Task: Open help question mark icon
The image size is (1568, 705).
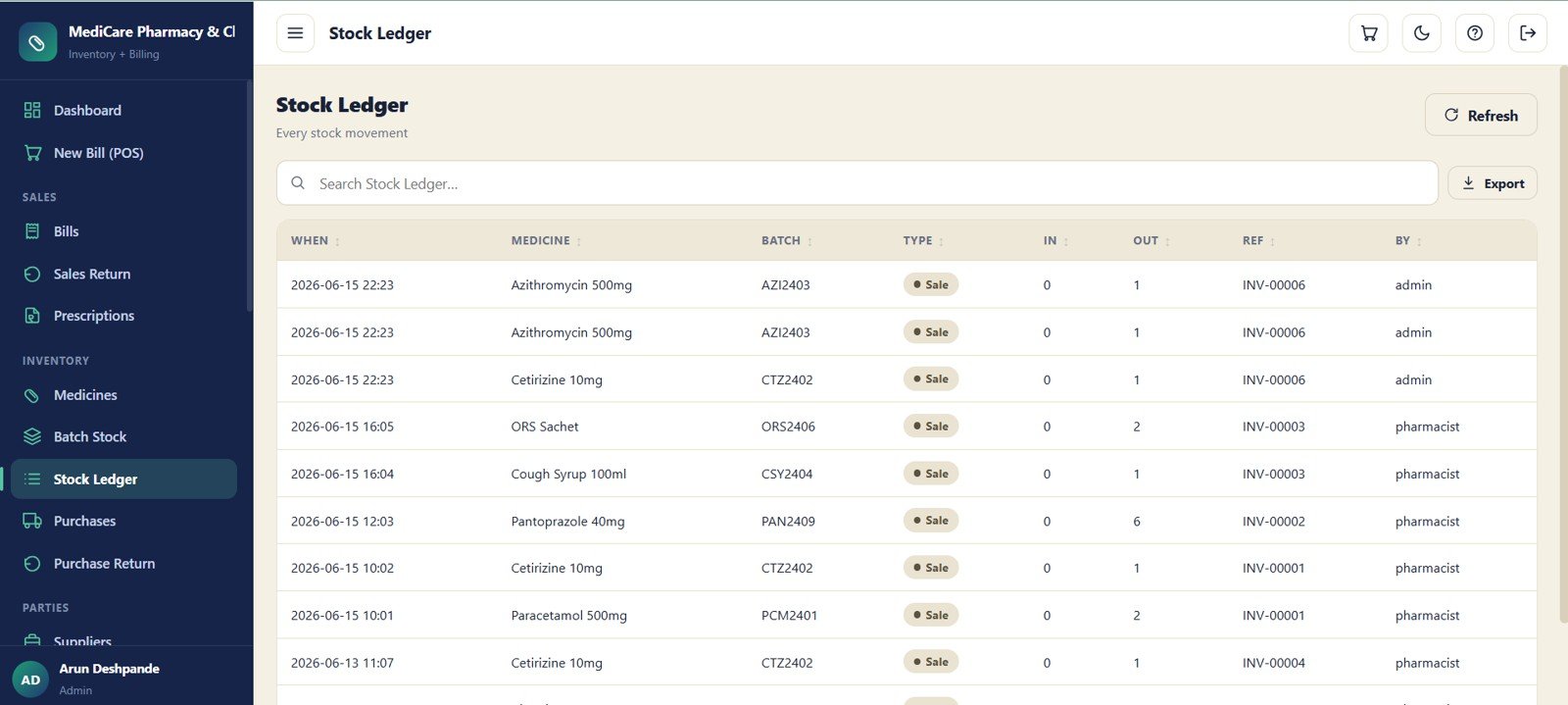Action: [1475, 33]
